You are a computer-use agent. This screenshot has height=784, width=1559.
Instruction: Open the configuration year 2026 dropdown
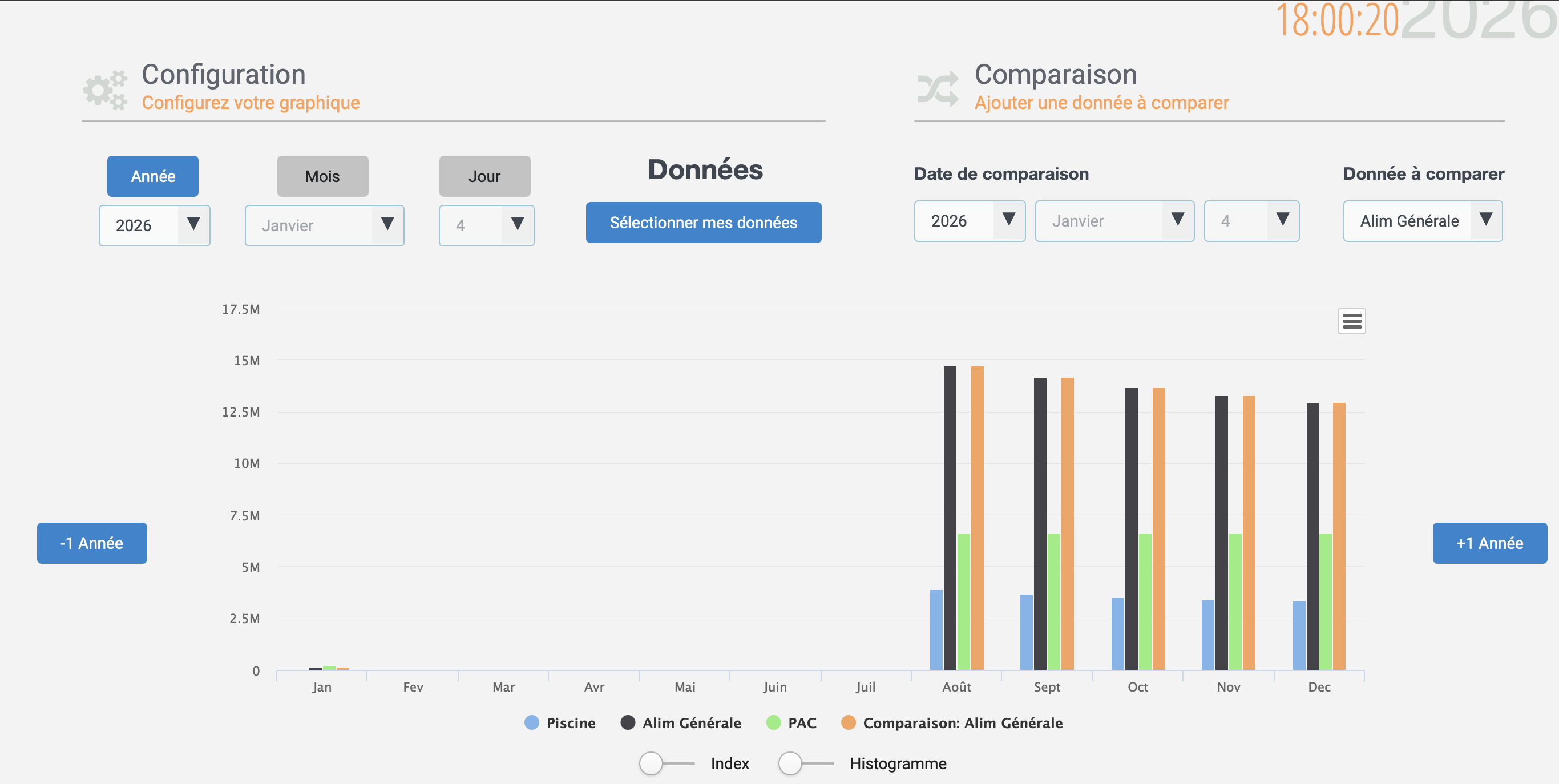tap(154, 225)
